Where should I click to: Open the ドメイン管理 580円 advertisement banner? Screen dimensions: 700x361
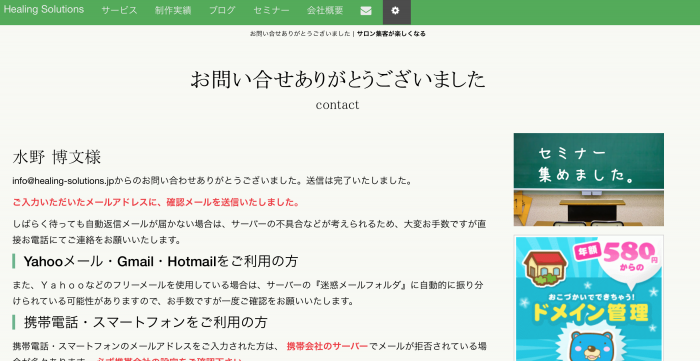point(588,298)
